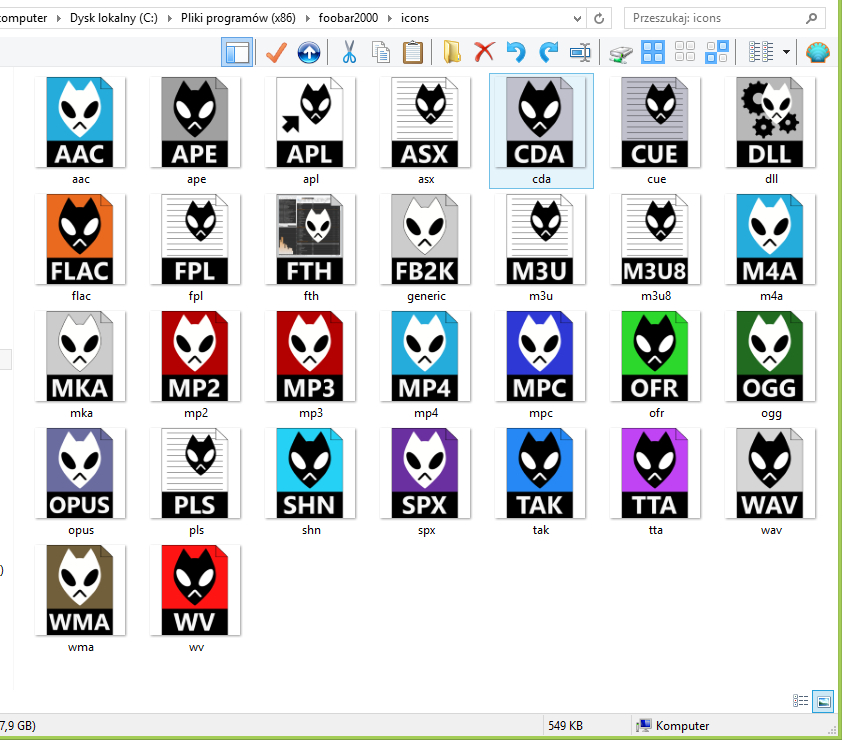Screen dimensions: 842x740
Task: Toggle the preview pane toolbar button
Action: (x=237, y=53)
